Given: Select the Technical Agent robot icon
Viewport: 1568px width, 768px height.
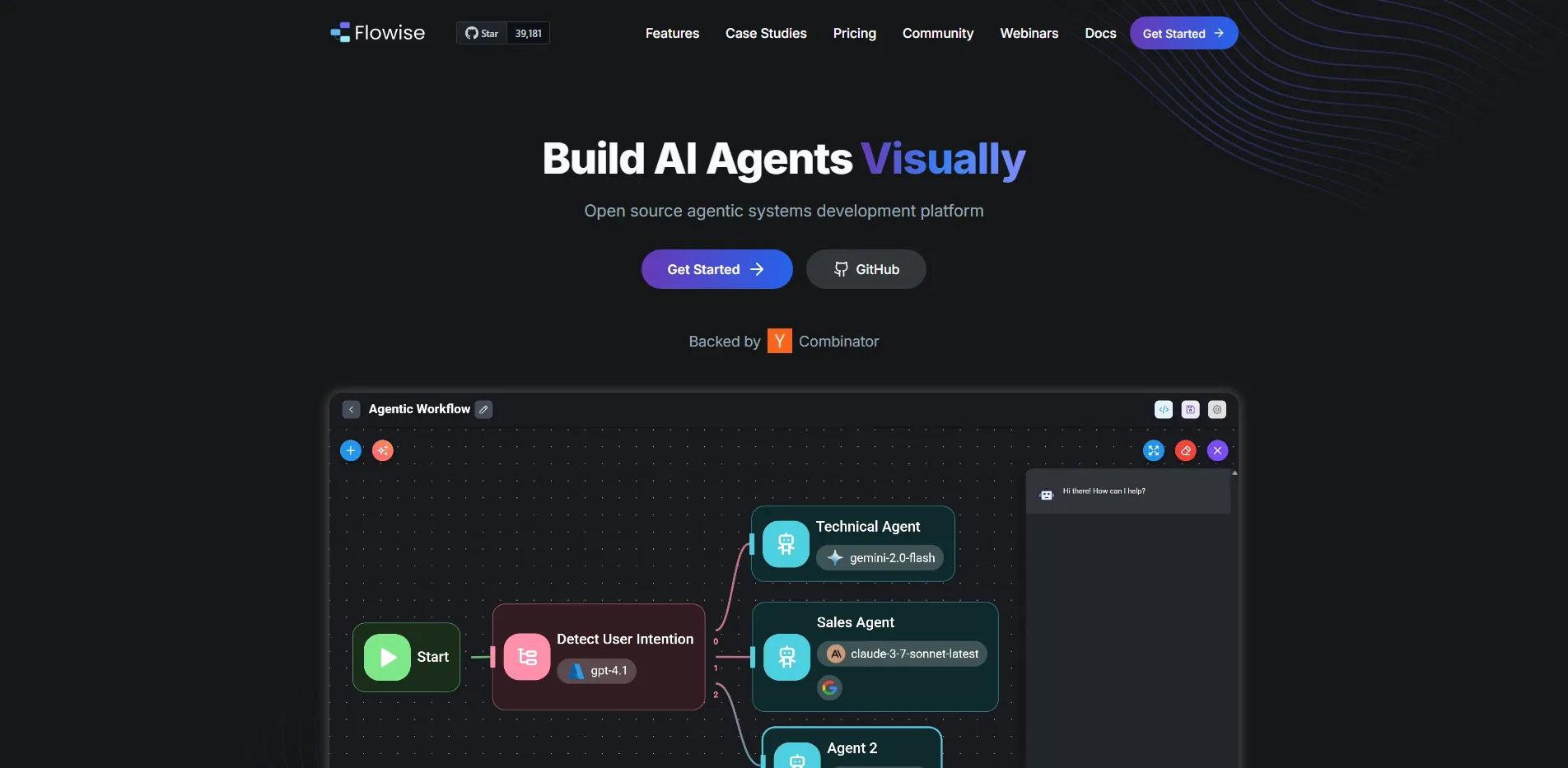Looking at the screenshot, I should pos(785,543).
